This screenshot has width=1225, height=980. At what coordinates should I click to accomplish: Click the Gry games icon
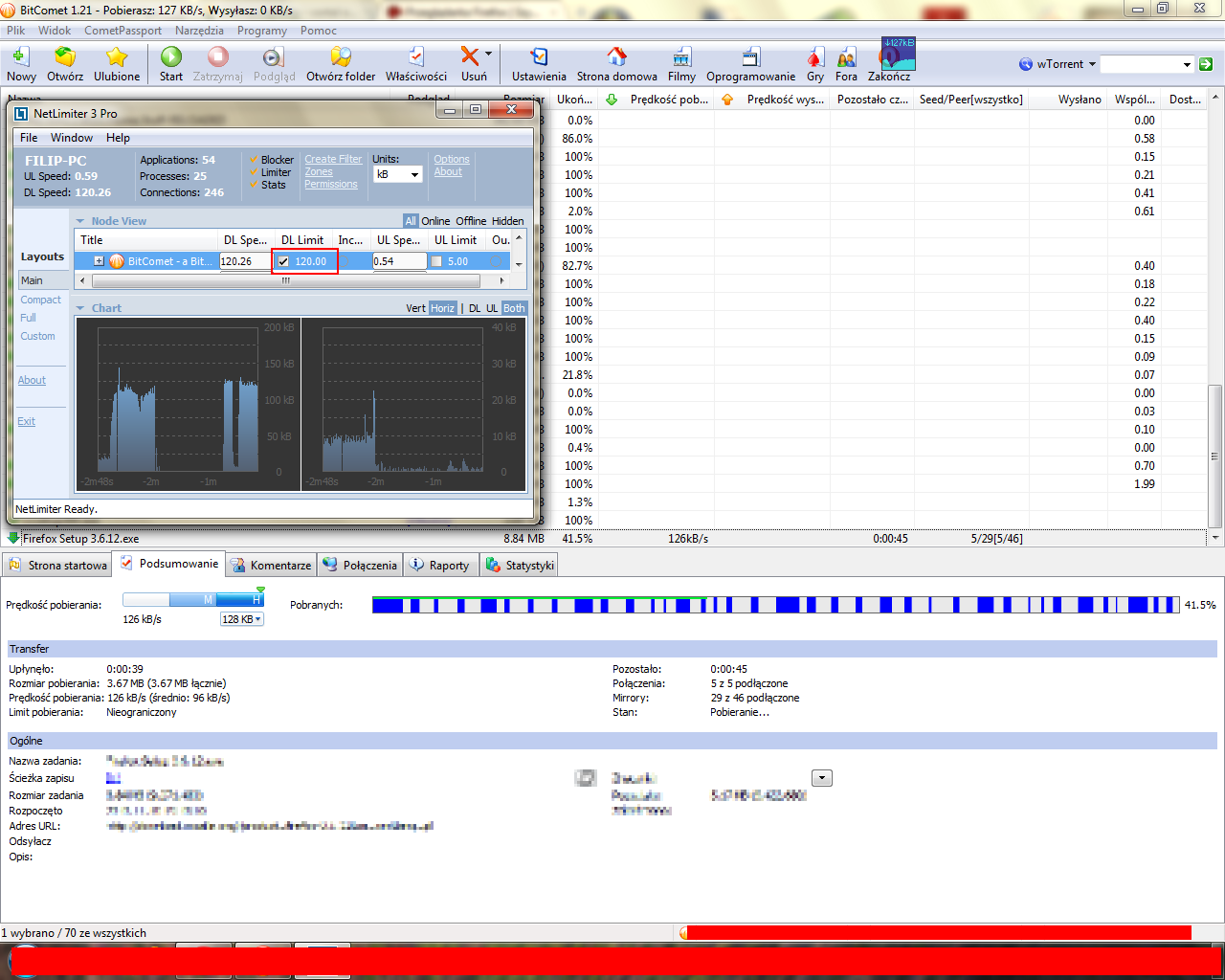tap(815, 56)
